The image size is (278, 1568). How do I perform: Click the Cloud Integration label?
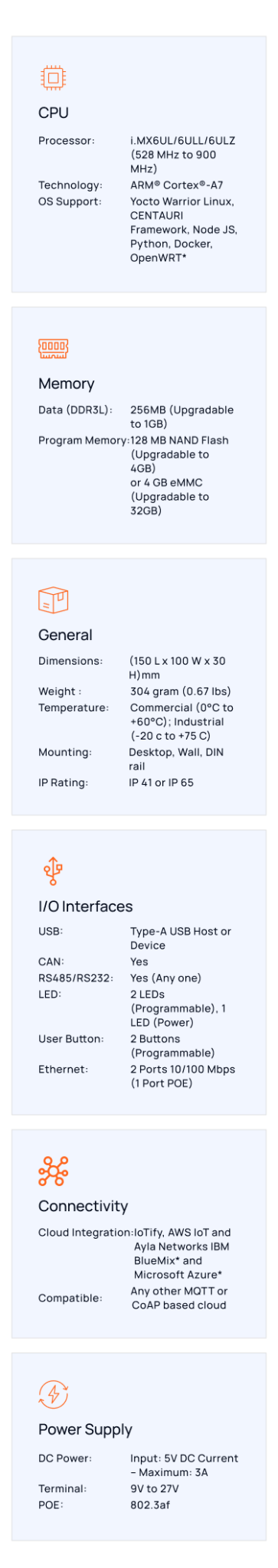tap(86, 1233)
